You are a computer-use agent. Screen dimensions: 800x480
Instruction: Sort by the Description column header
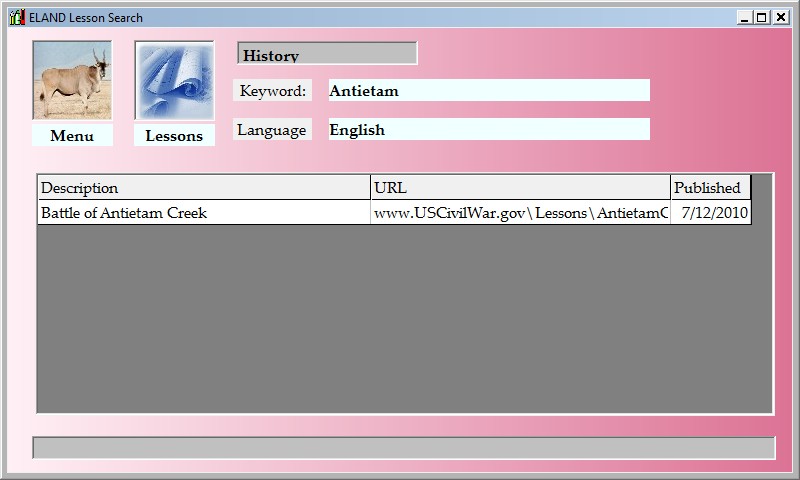pos(203,187)
